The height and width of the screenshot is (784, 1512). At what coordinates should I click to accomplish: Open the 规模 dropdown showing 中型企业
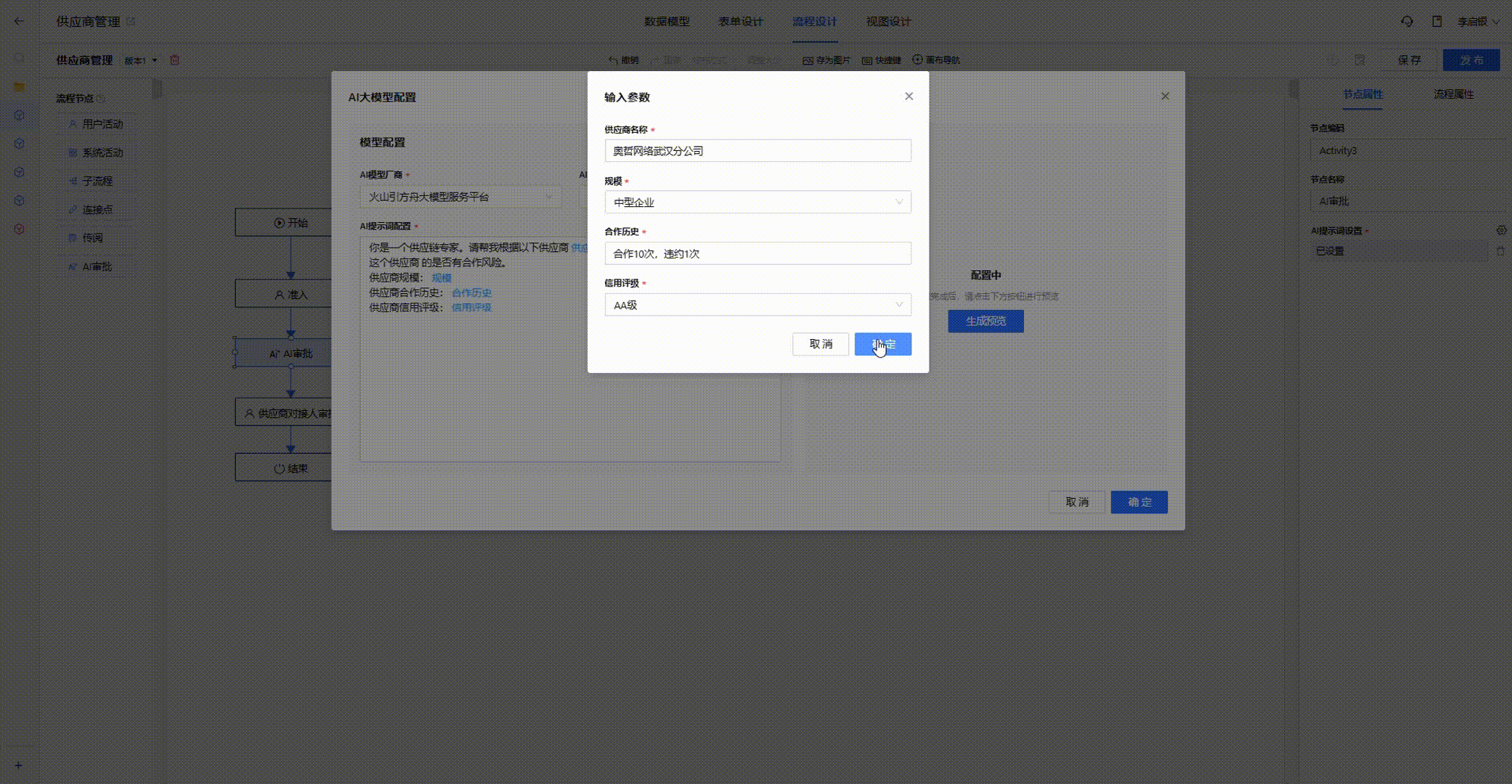[757, 203]
